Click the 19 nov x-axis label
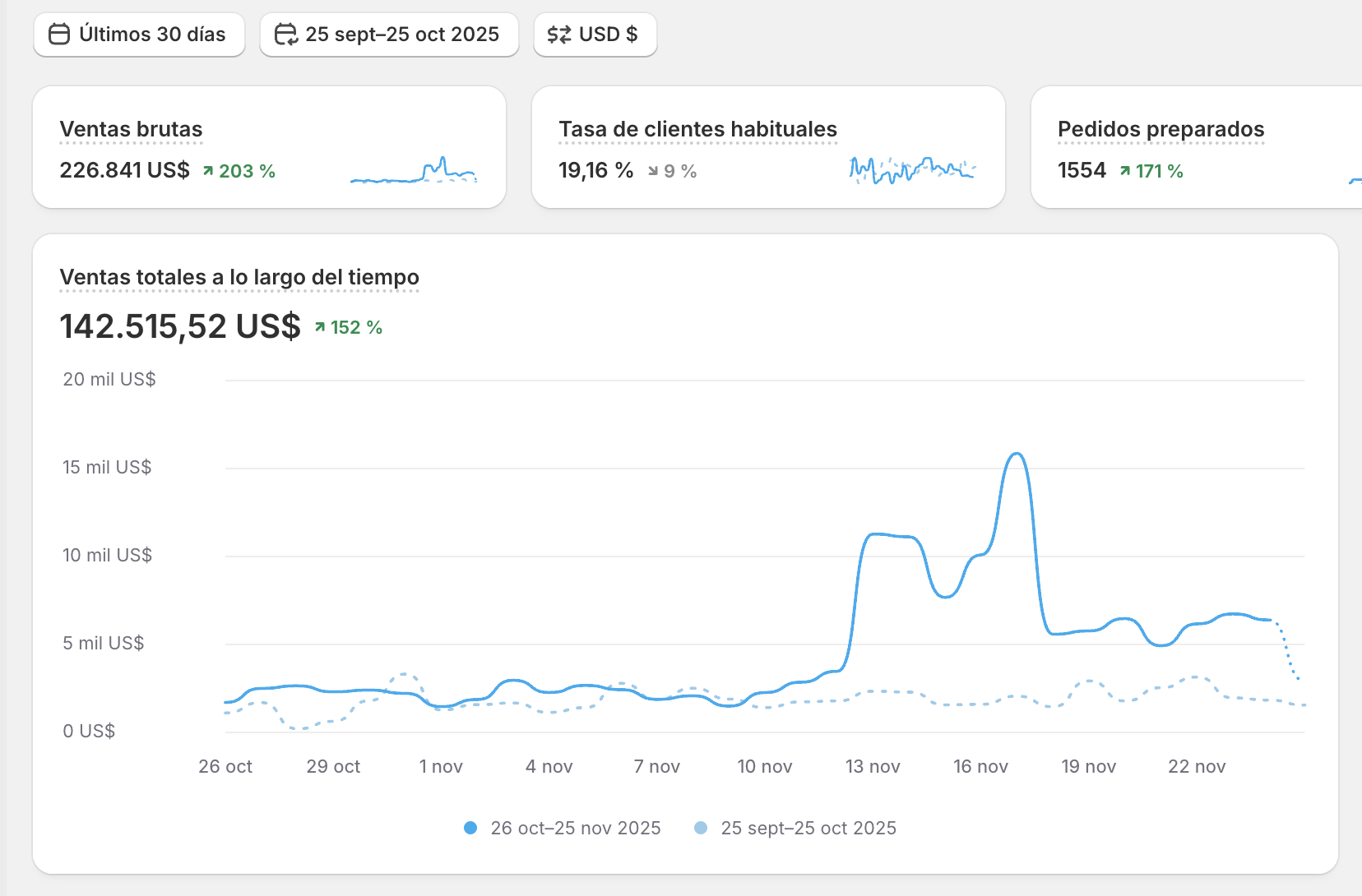This screenshot has height=896, width=1362. point(1088,766)
